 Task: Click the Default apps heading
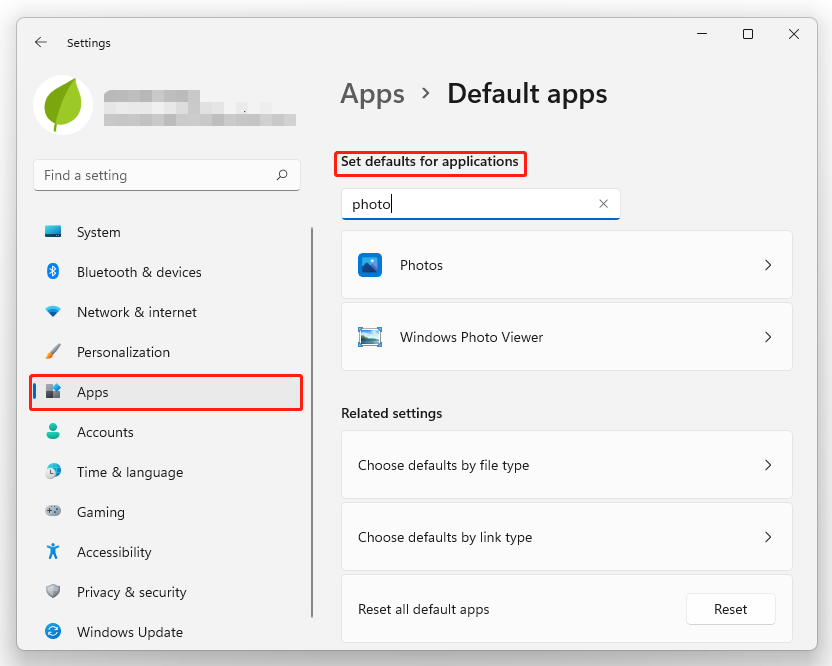[527, 94]
